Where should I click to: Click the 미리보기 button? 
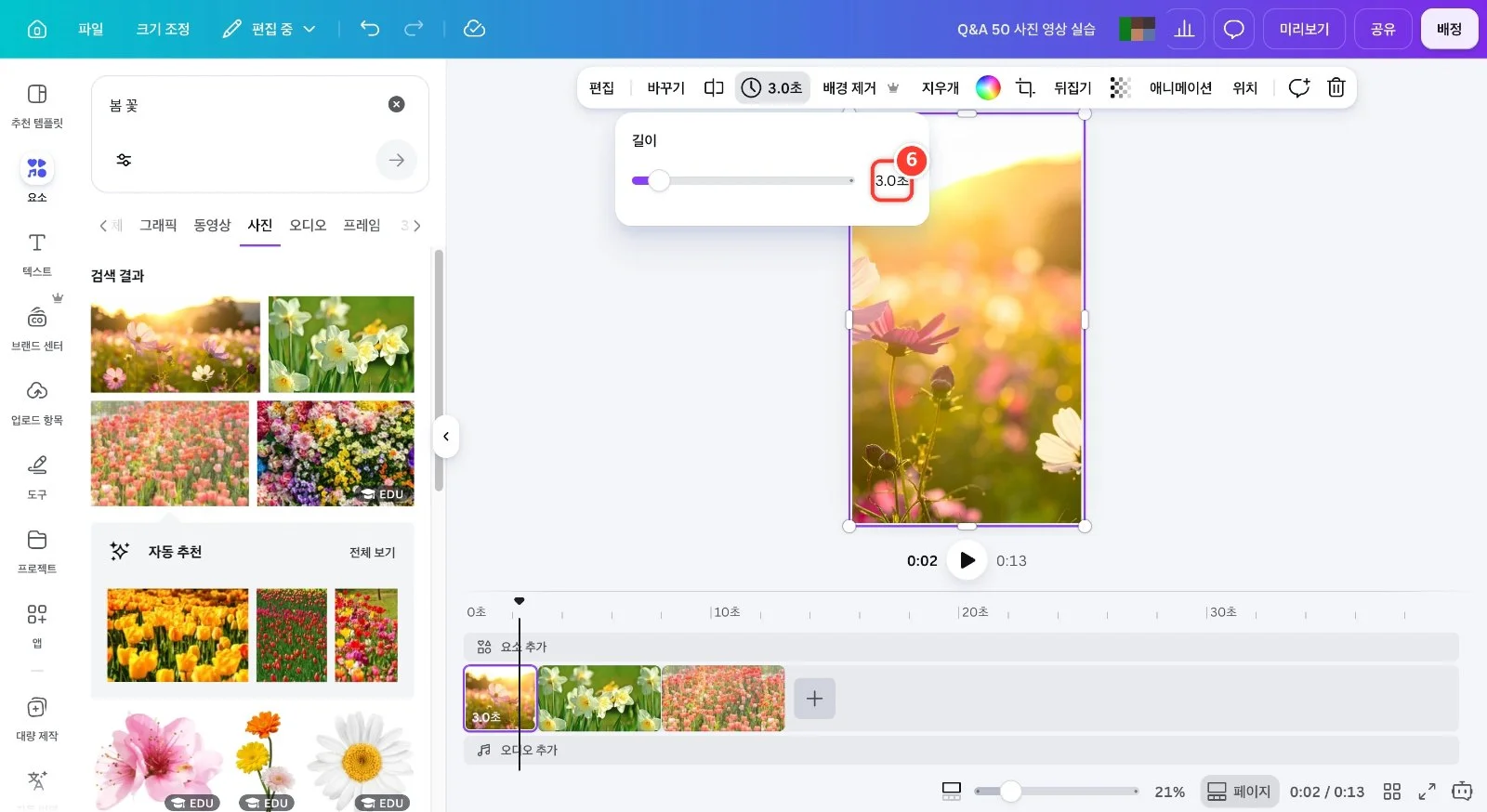[x=1304, y=29]
